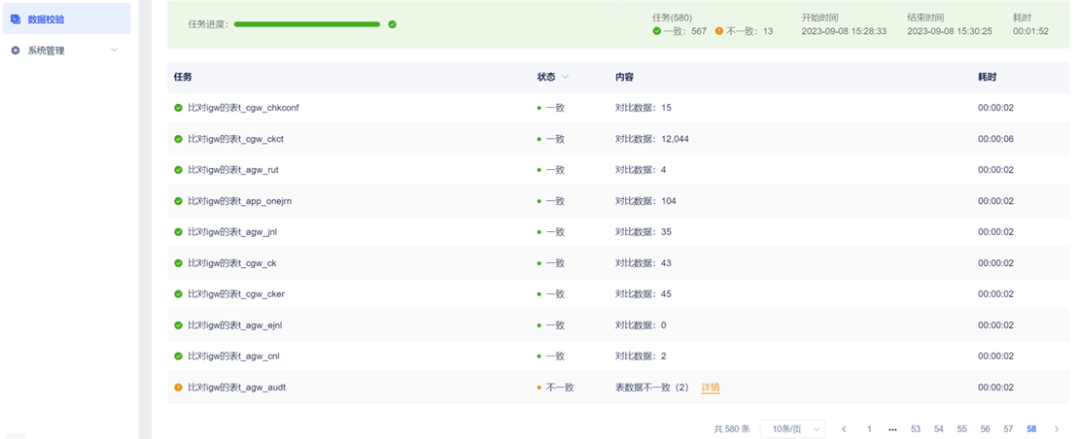This screenshot has width=1080, height=439.
Task: Click success icon for t_agw_jnl row
Action: click(178, 232)
